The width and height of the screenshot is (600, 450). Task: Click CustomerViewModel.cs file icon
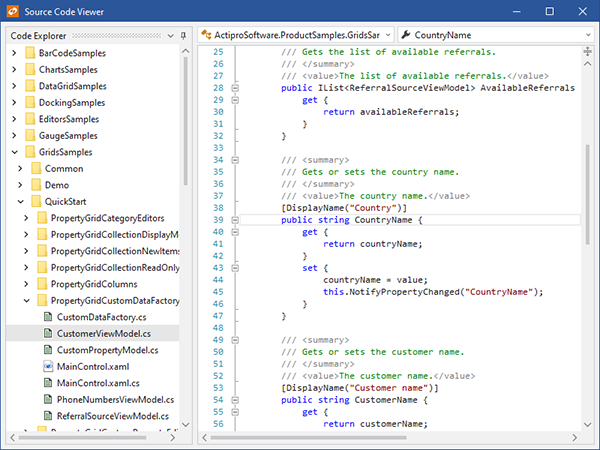click(x=48, y=333)
